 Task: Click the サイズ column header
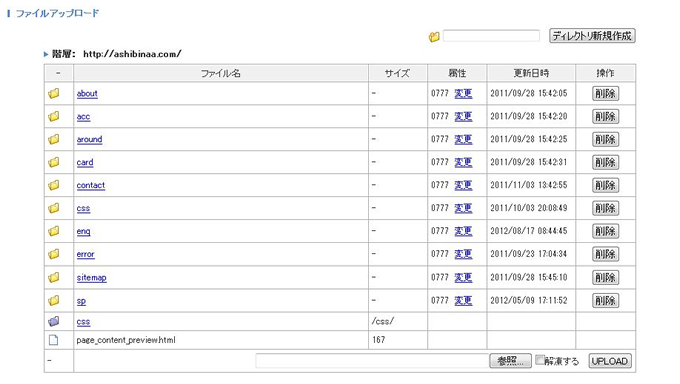[x=398, y=73]
